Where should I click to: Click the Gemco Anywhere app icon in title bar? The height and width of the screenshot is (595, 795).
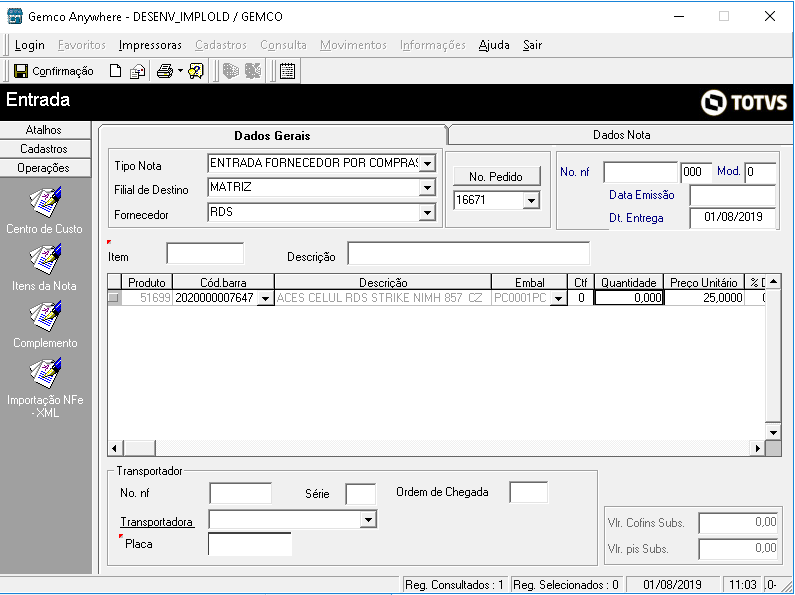15,16
